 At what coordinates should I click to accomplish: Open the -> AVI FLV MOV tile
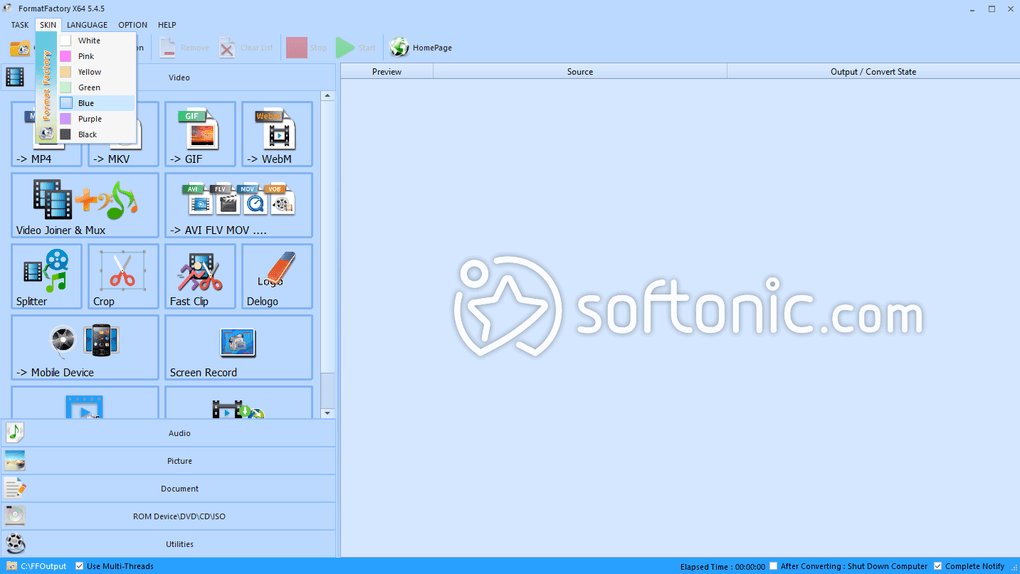pyautogui.click(x=238, y=205)
